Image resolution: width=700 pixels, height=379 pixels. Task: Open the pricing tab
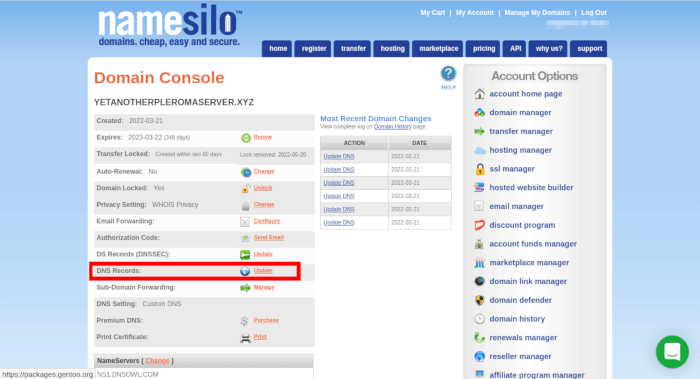tap(484, 49)
